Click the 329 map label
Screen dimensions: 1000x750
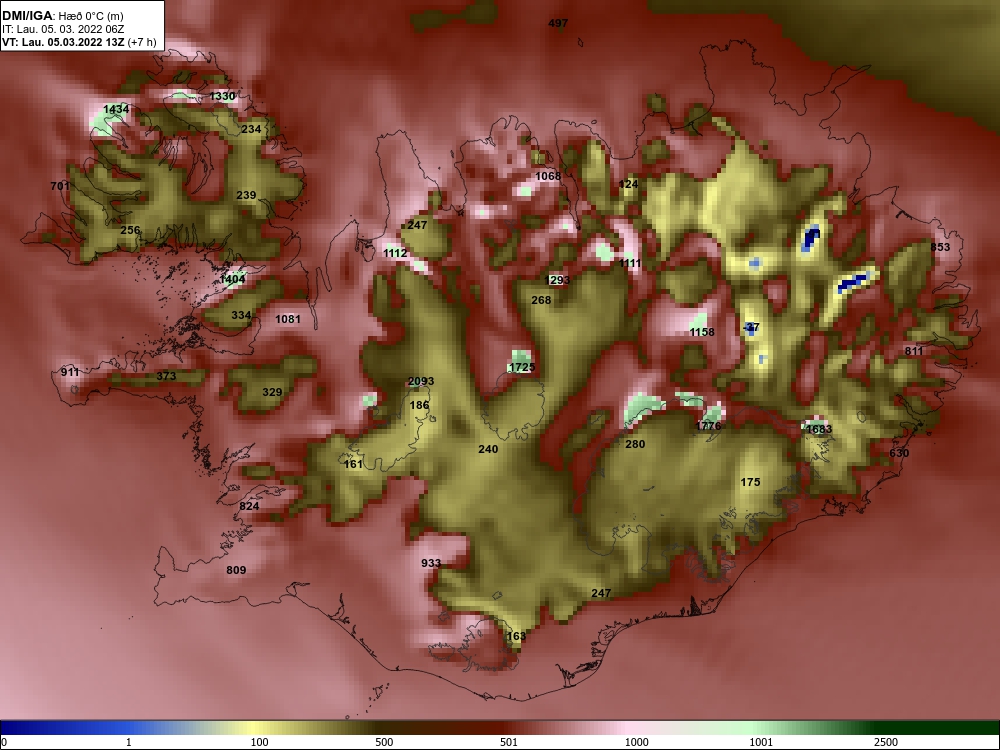(x=272, y=392)
